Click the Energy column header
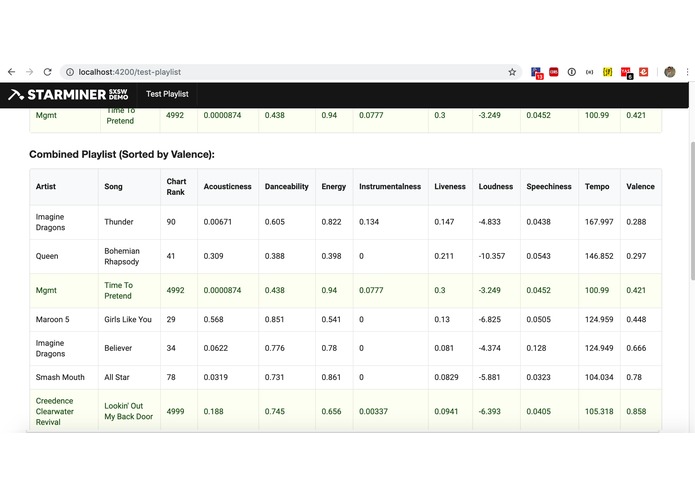This screenshot has height=494, width=695. pos(333,187)
